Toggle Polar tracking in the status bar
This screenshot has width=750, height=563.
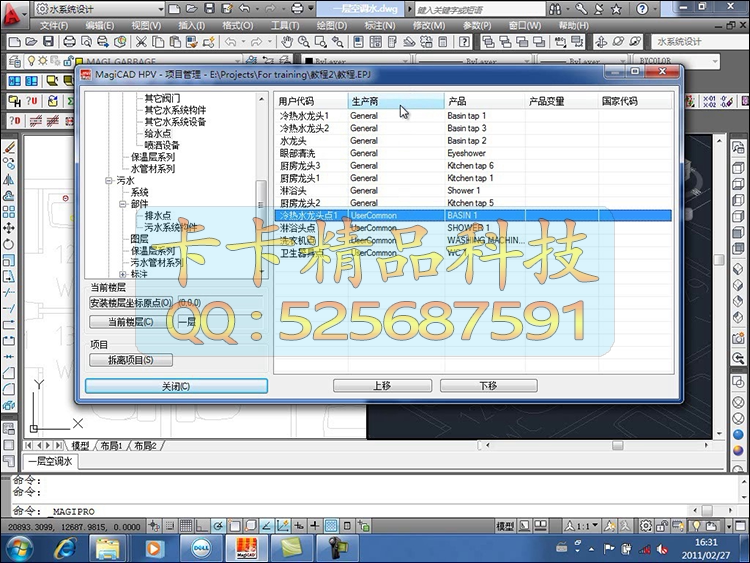[x=218, y=526]
